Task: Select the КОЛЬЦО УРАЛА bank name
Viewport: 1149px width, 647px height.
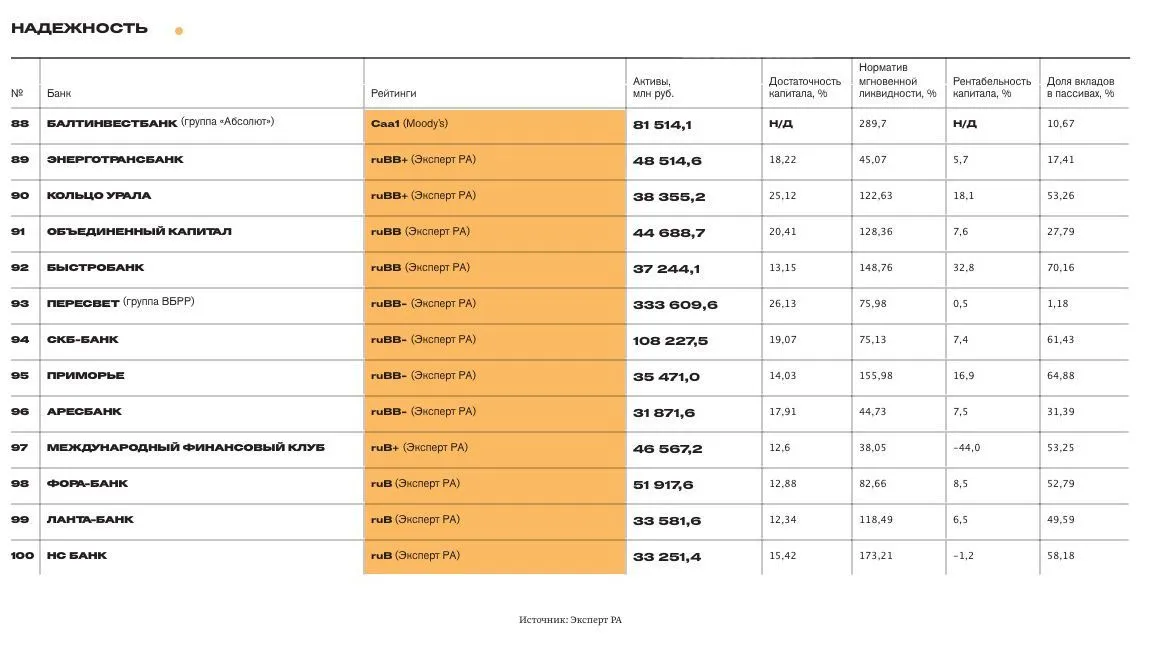Action: (x=99, y=195)
